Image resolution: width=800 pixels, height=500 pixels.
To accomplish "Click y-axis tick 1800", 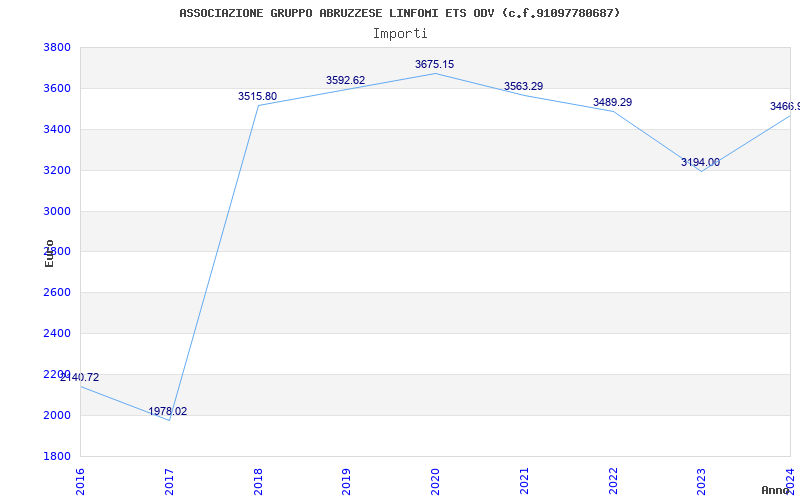I will pyautogui.click(x=55, y=456).
